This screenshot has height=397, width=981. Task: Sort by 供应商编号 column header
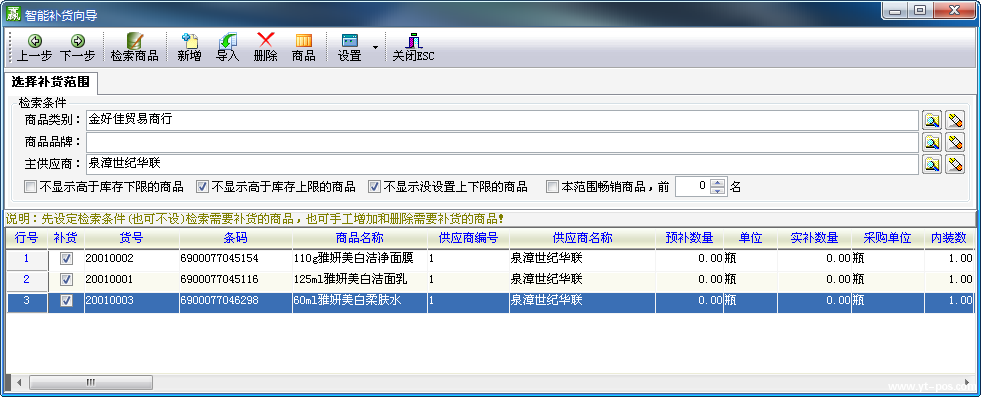(x=468, y=238)
